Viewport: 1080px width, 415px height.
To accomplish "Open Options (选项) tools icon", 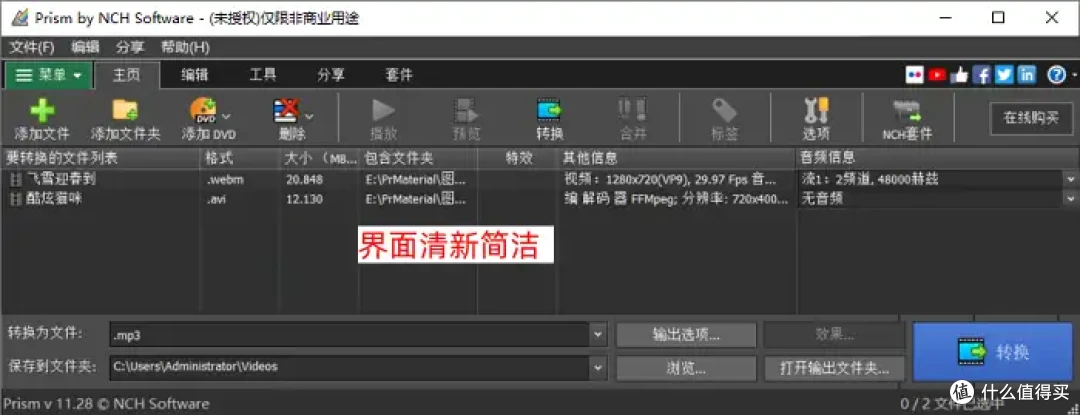I will click(816, 110).
